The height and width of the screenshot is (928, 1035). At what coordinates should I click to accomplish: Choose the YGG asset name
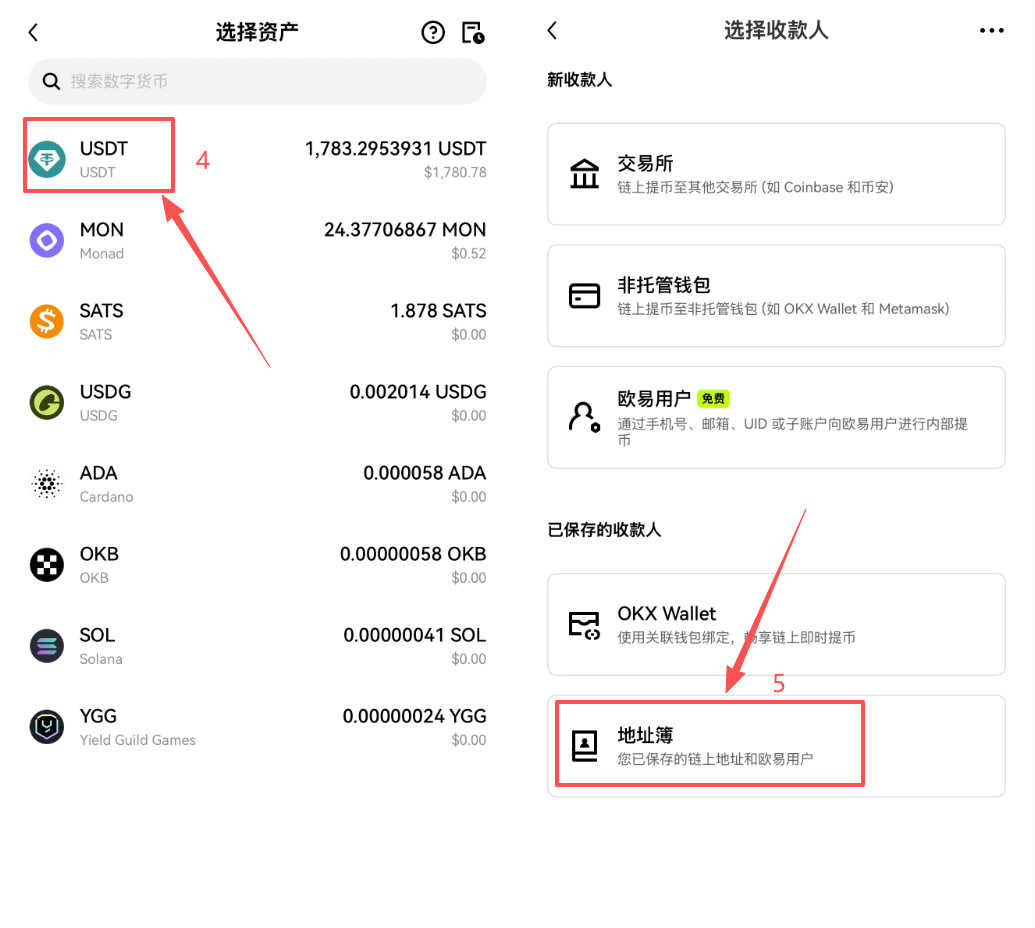[x=98, y=717]
